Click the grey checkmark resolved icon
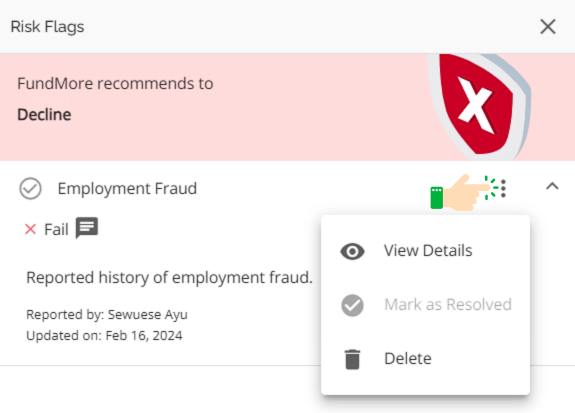 (352, 305)
